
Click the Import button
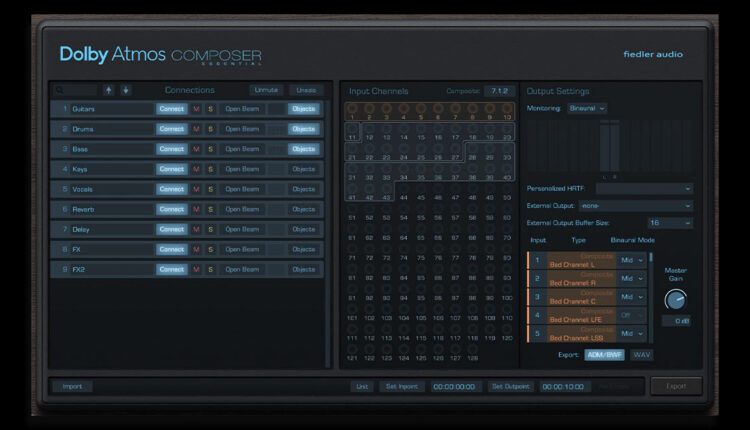click(72, 386)
